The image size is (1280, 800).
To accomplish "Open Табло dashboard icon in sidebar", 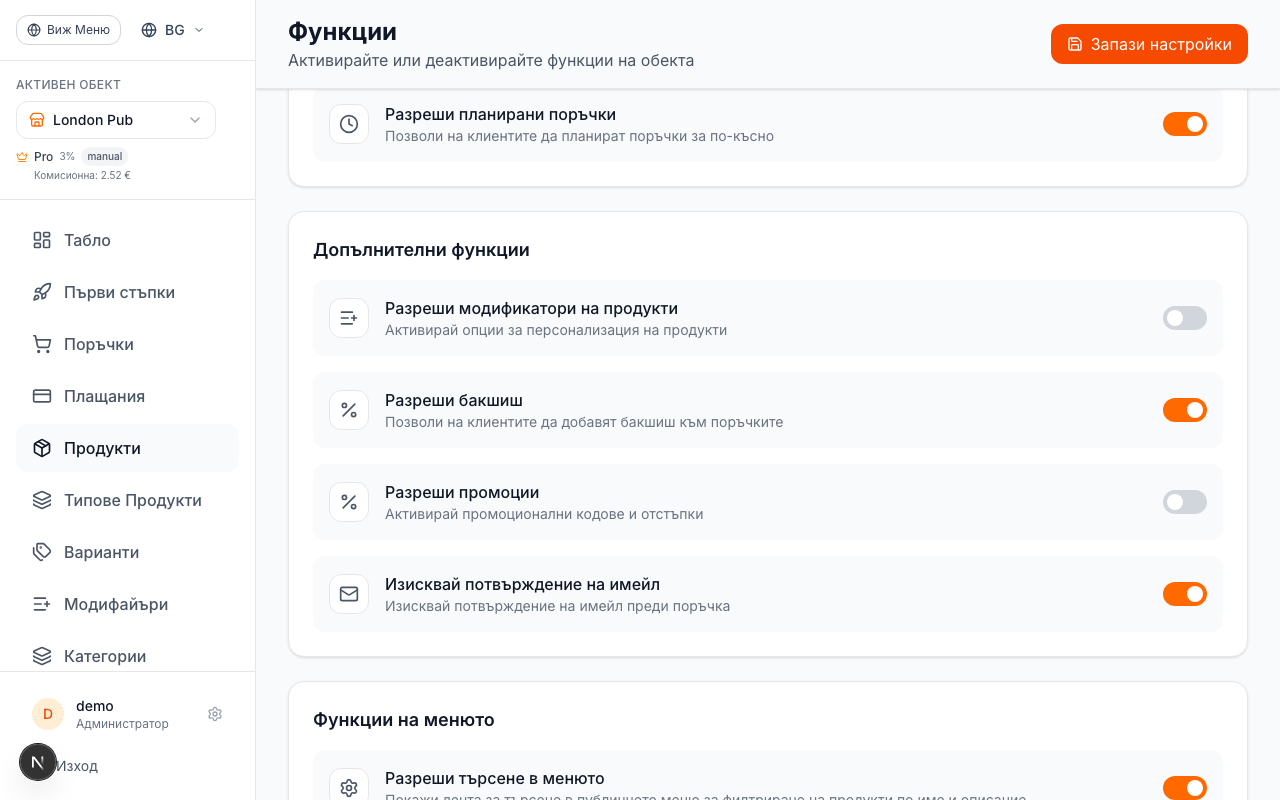I will point(41,240).
